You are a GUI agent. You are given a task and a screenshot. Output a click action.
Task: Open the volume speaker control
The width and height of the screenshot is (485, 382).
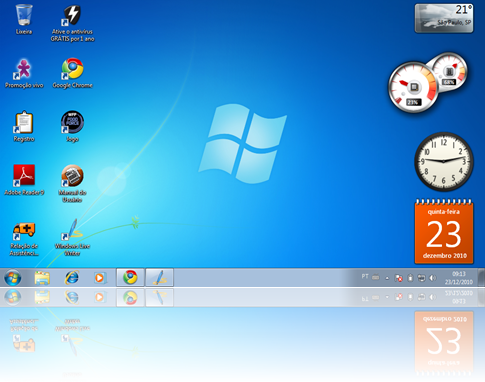coord(433,278)
